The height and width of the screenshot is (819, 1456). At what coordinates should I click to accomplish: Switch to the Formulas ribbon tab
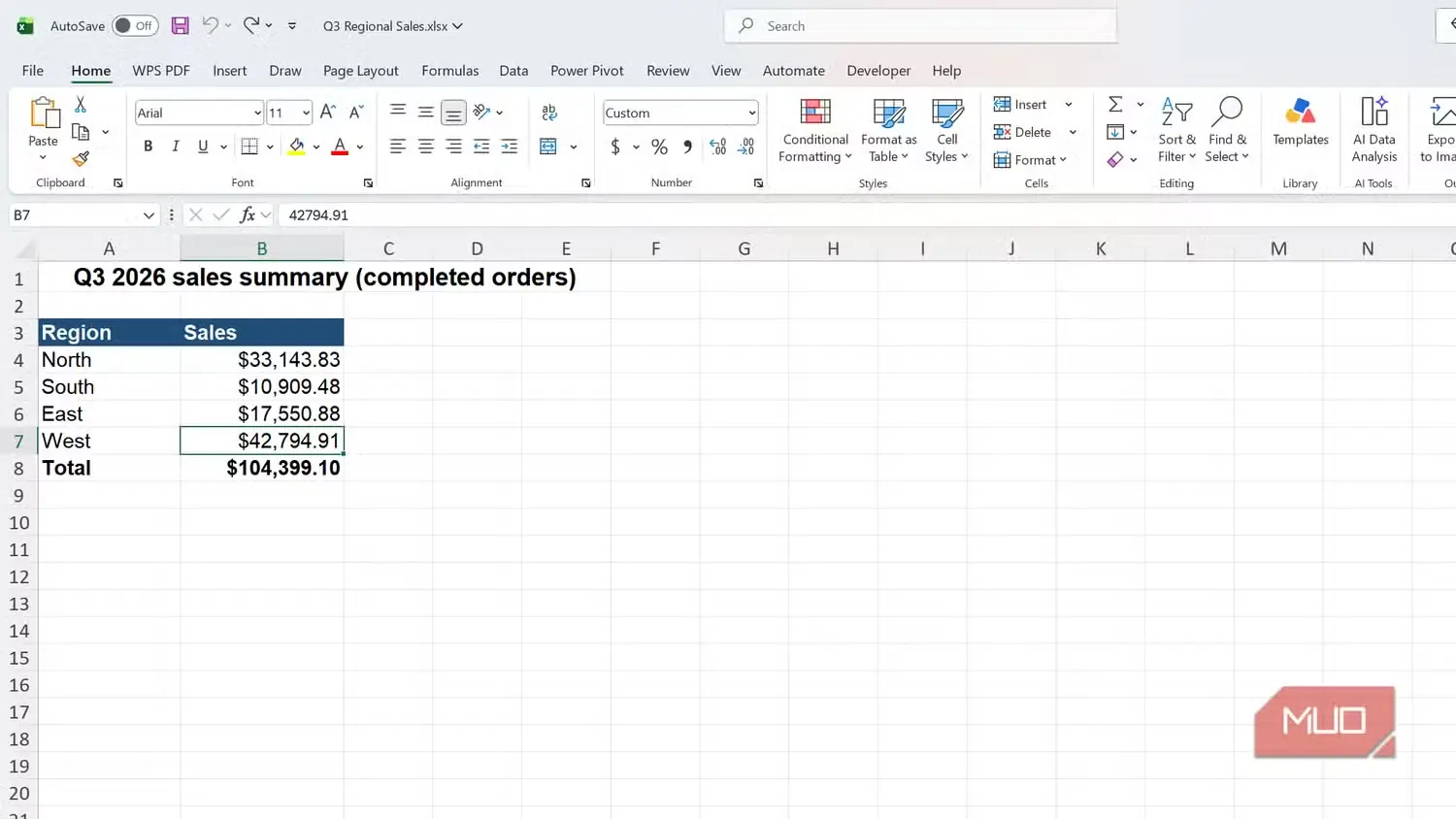coord(449,71)
